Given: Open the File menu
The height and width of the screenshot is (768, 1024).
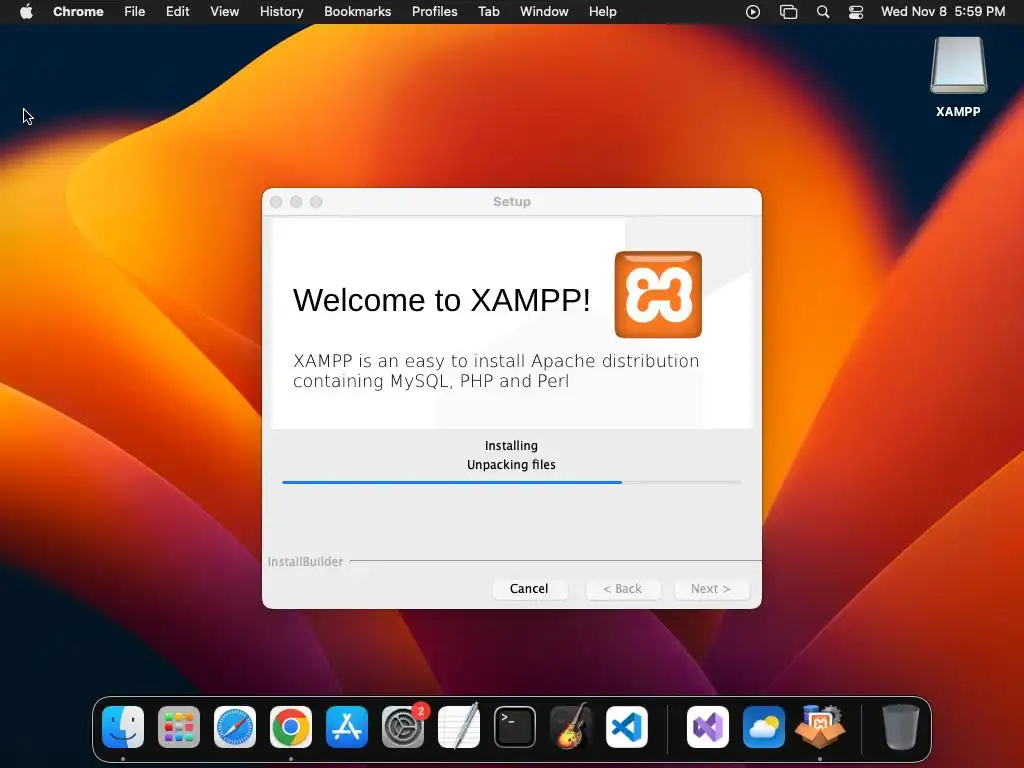Looking at the screenshot, I should point(135,12).
